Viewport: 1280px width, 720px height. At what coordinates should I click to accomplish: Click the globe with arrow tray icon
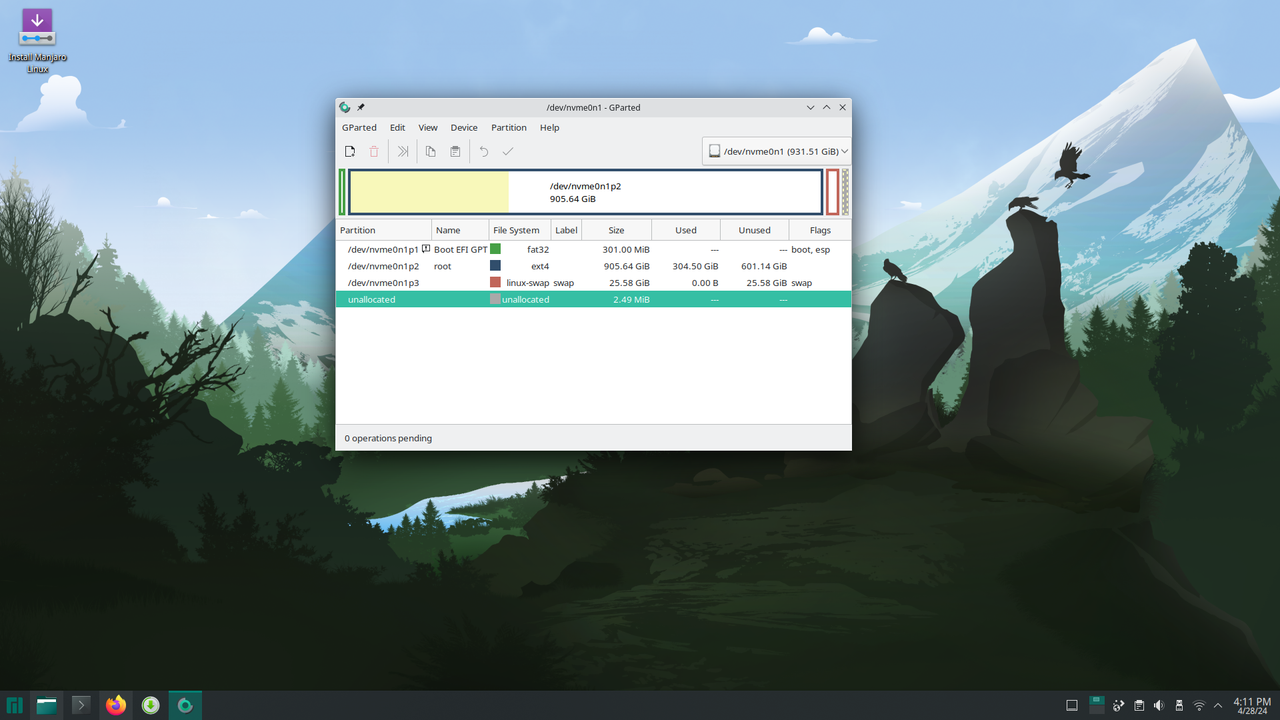pyautogui.click(x=1119, y=705)
